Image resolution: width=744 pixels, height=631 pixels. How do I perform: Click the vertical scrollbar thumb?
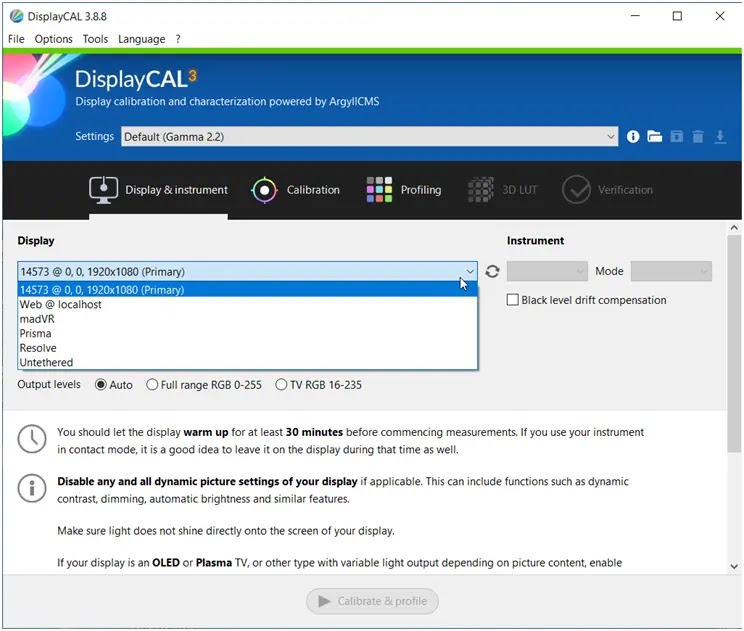pyautogui.click(x=734, y=343)
